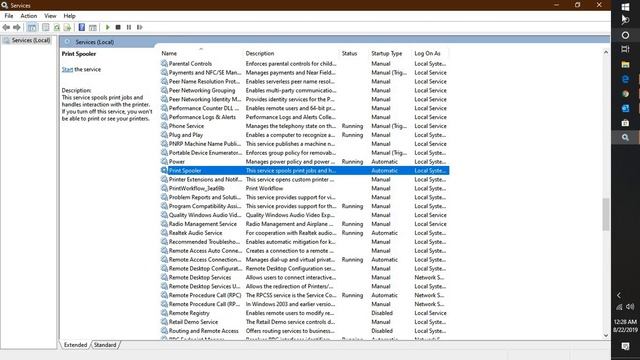Sort by the Log On As column header
Image resolution: width=640 pixels, height=360 pixels.
[x=427, y=53]
